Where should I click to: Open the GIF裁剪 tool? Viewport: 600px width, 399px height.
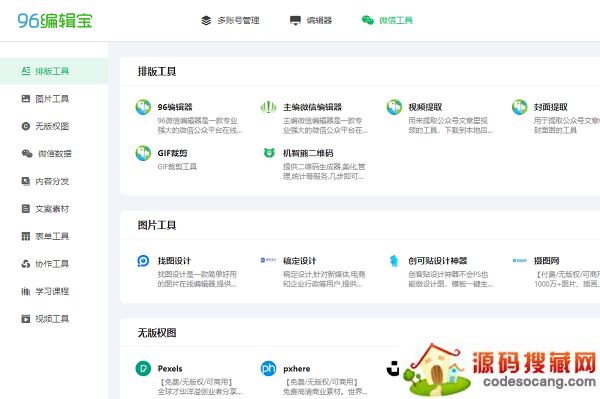coord(173,153)
